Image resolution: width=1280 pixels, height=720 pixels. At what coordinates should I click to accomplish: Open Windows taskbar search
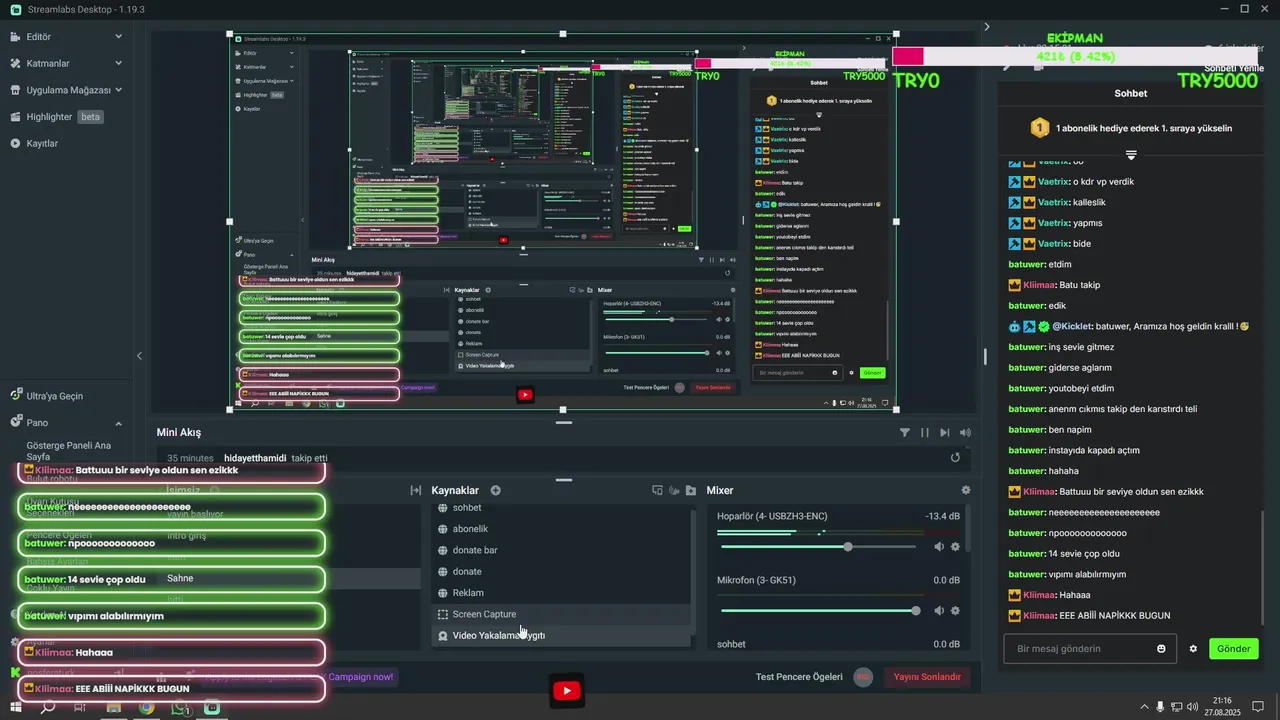click(x=47, y=707)
